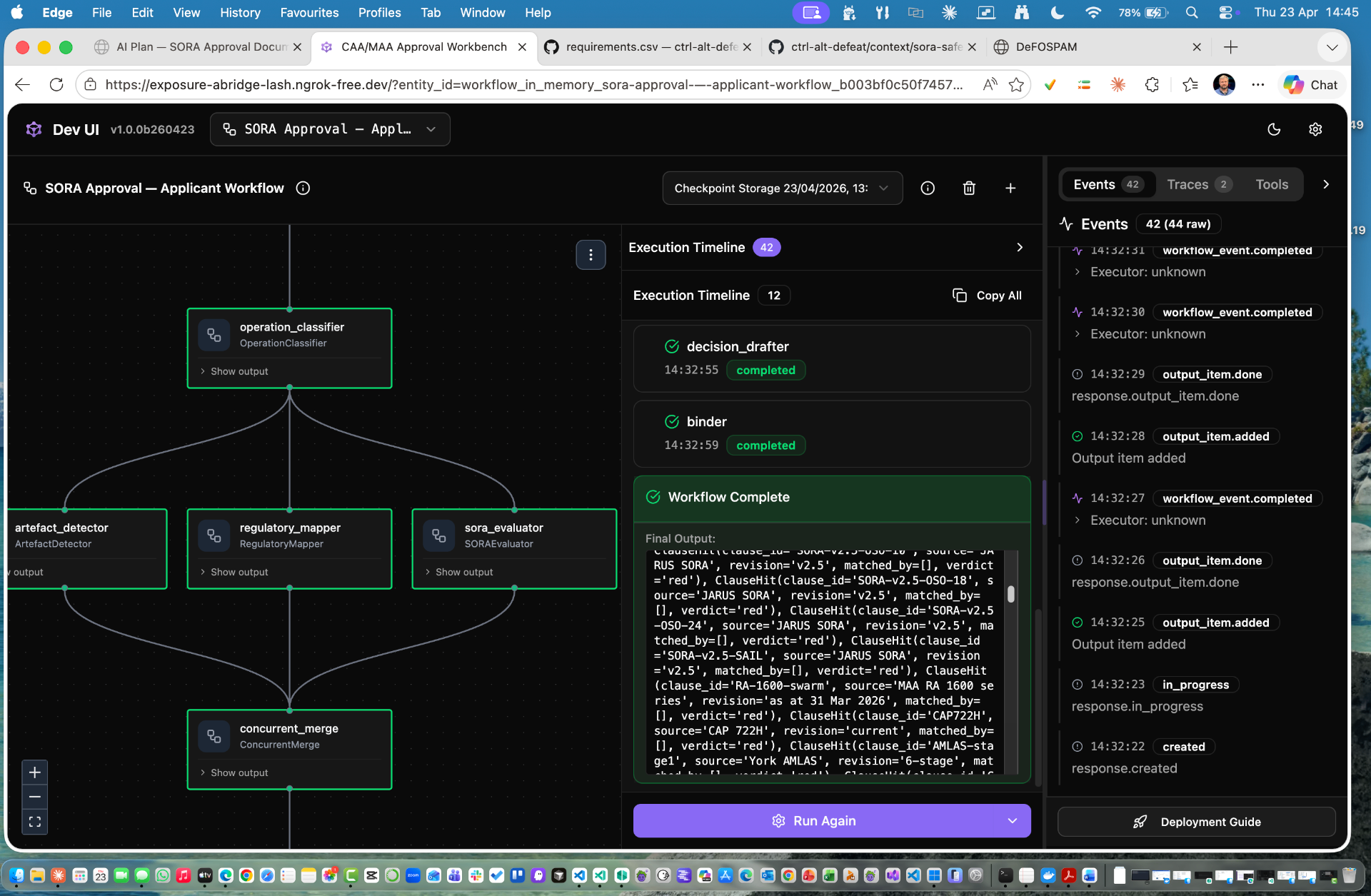Open Edge tab search dropdown
1371x896 pixels.
point(1332,47)
